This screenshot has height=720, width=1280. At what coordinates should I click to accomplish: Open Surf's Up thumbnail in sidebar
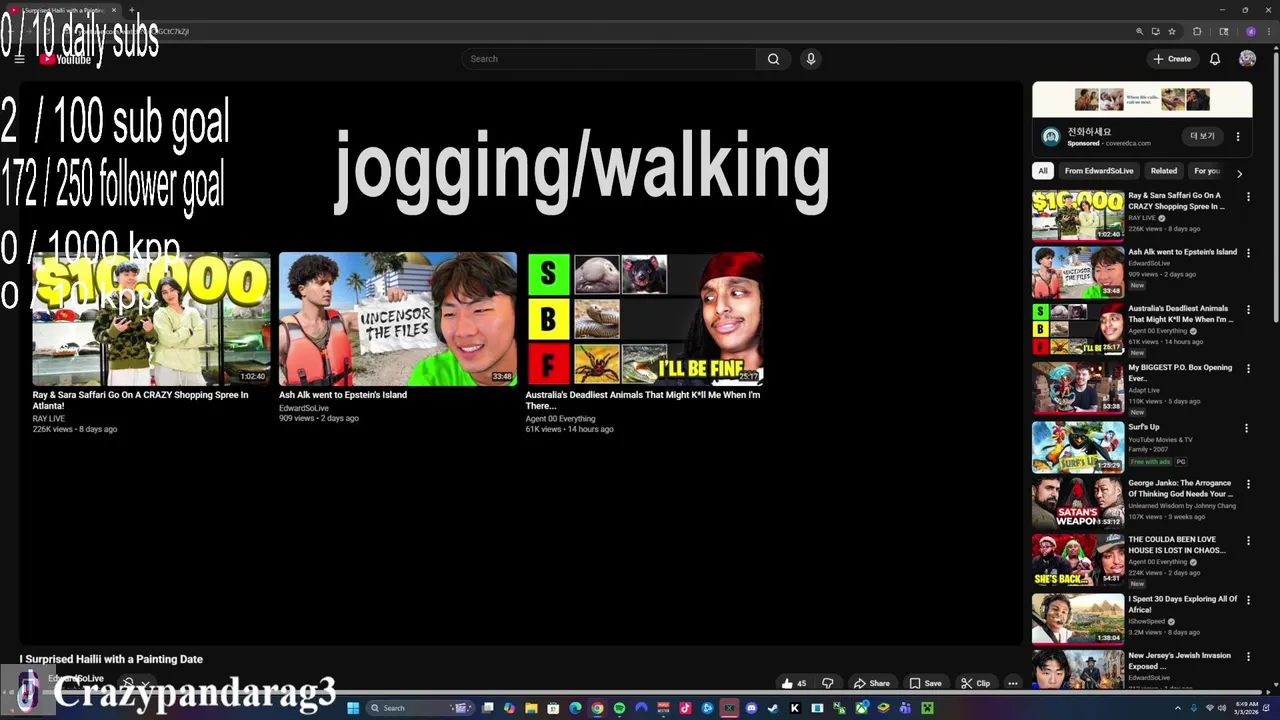click(1078, 447)
